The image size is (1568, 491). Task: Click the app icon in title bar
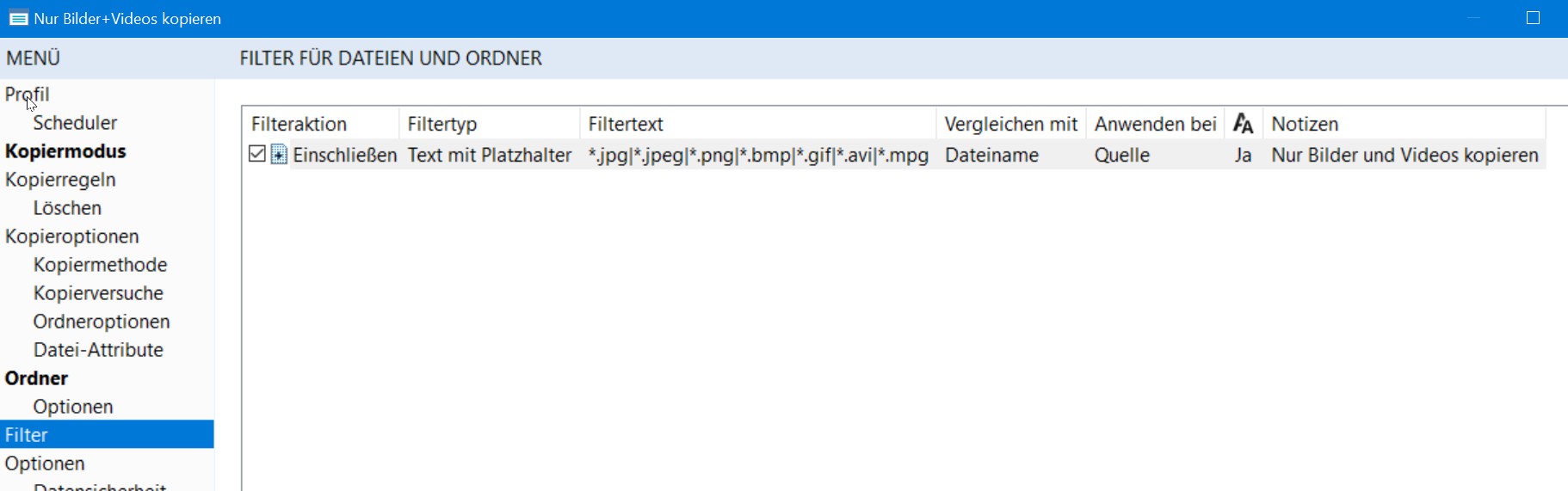coord(18,19)
